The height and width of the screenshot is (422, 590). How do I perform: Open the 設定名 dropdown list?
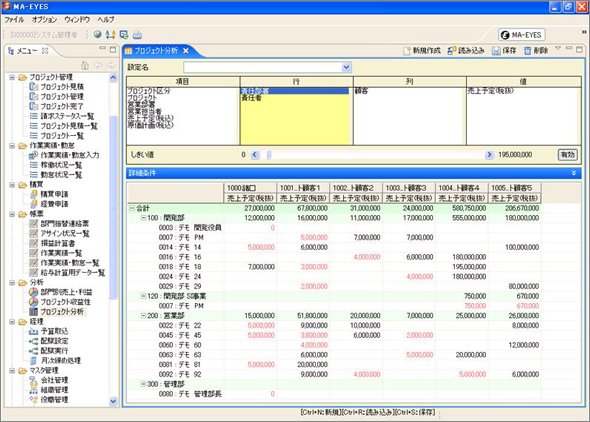(x=347, y=67)
